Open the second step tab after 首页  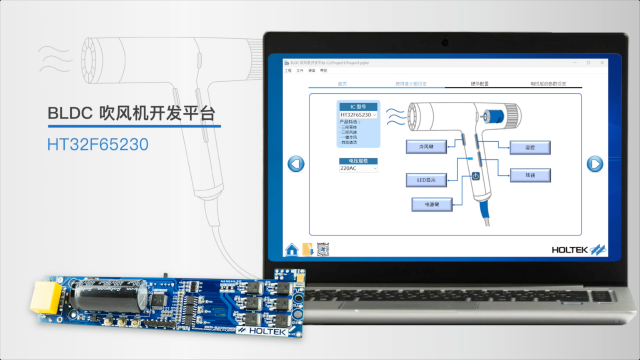coord(411,83)
